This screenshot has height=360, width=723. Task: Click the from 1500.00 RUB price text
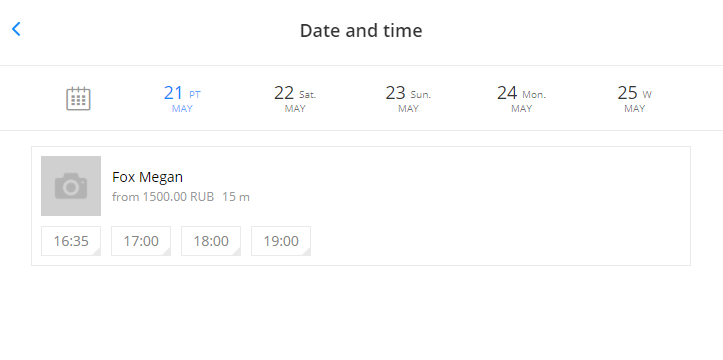click(x=163, y=197)
